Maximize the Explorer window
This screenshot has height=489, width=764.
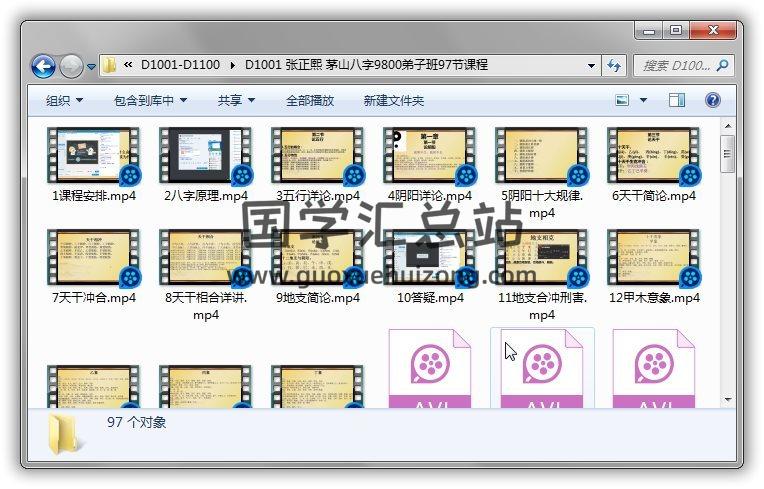click(x=675, y=31)
